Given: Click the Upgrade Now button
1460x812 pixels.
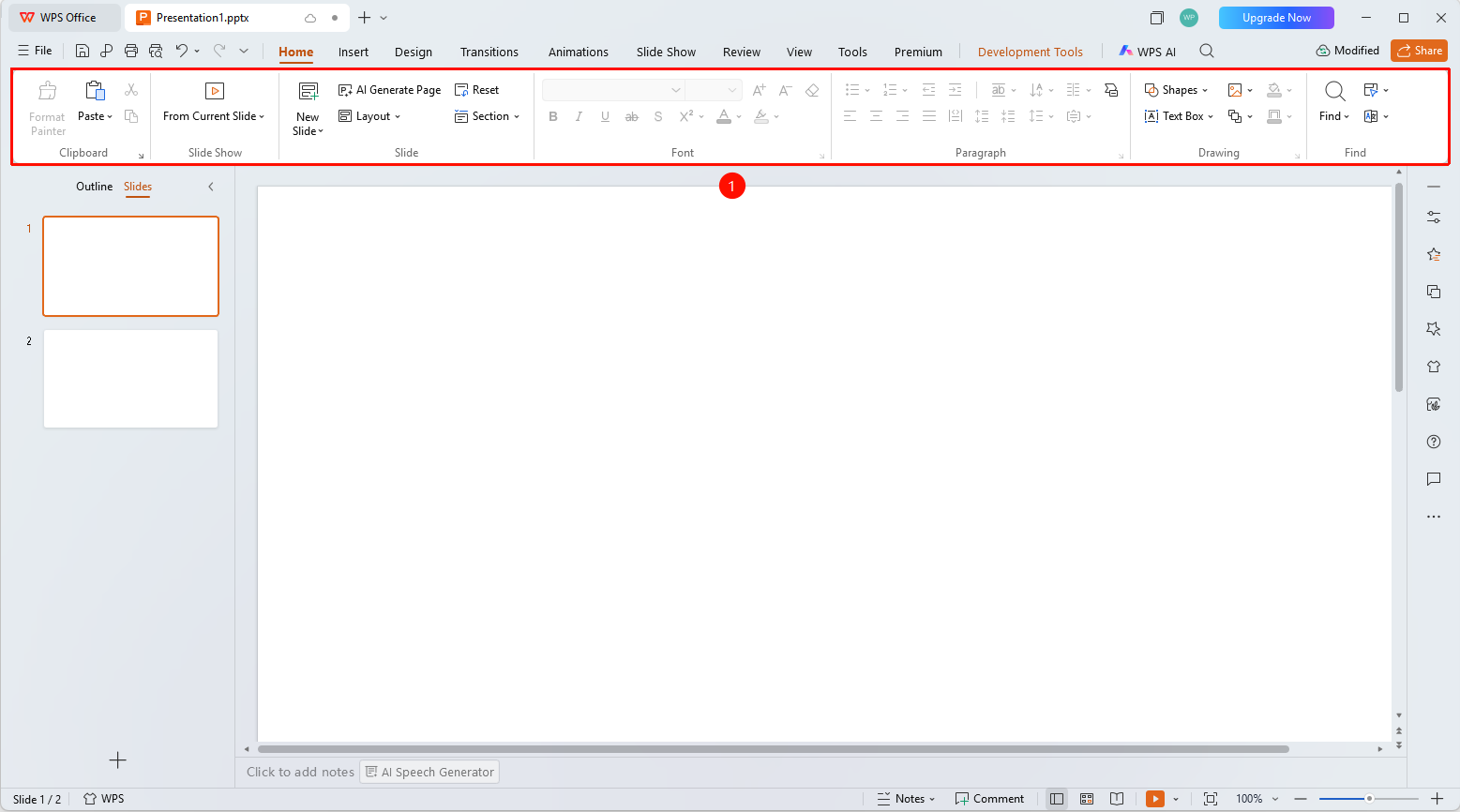Looking at the screenshot, I should pyautogui.click(x=1276, y=18).
